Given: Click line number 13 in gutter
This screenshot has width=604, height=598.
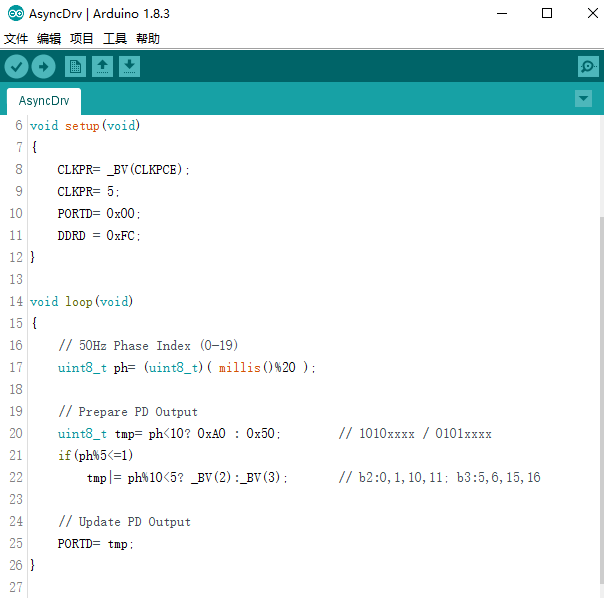Looking at the screenshot, I should coord(16,279).
